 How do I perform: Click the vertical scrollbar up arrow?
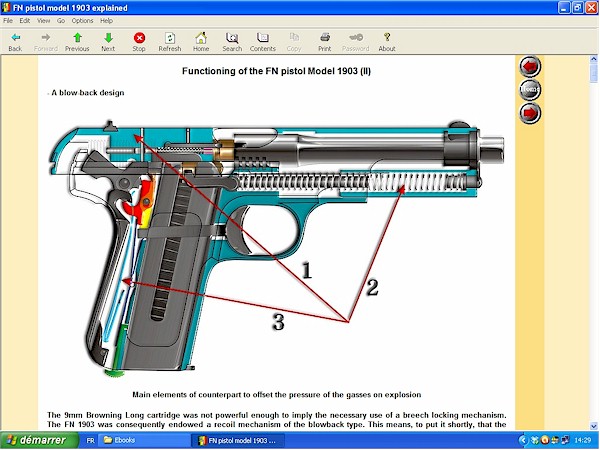tap(593, 59)
